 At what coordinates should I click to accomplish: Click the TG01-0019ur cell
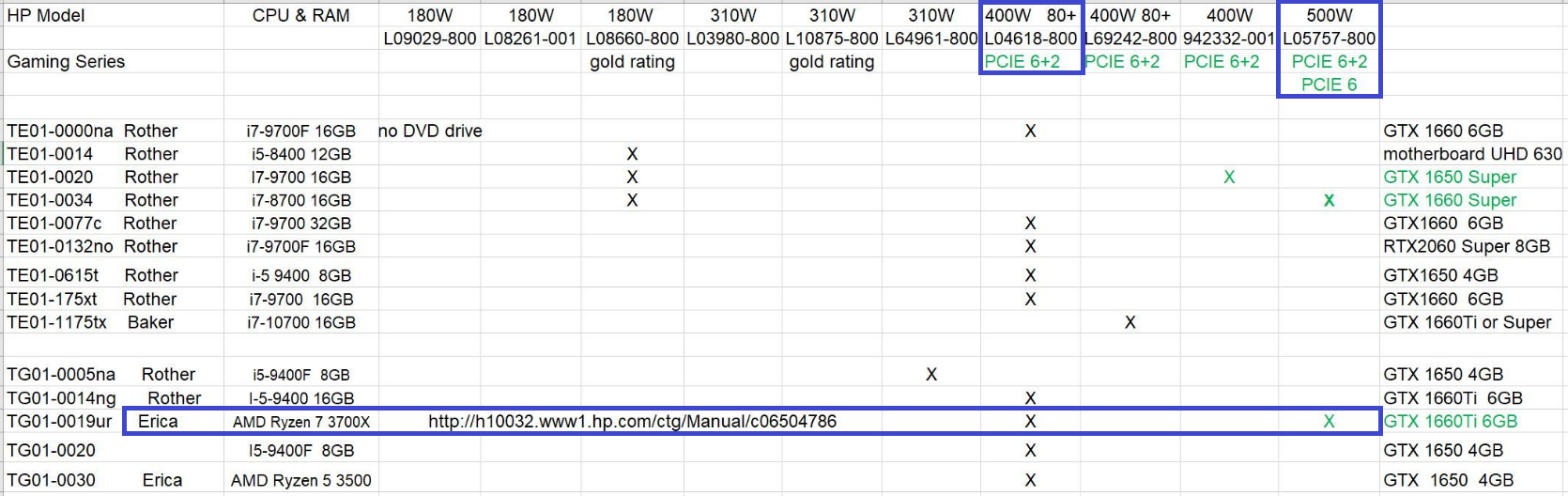[x=59, y=421]
